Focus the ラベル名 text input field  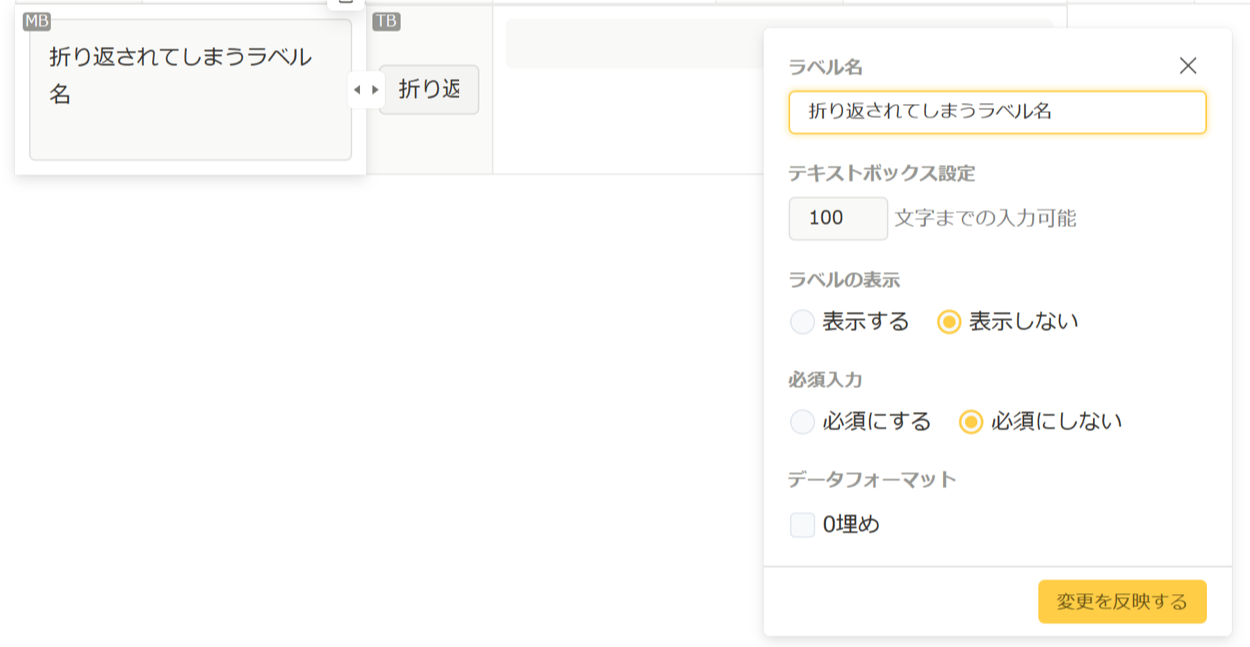[997, 112]
